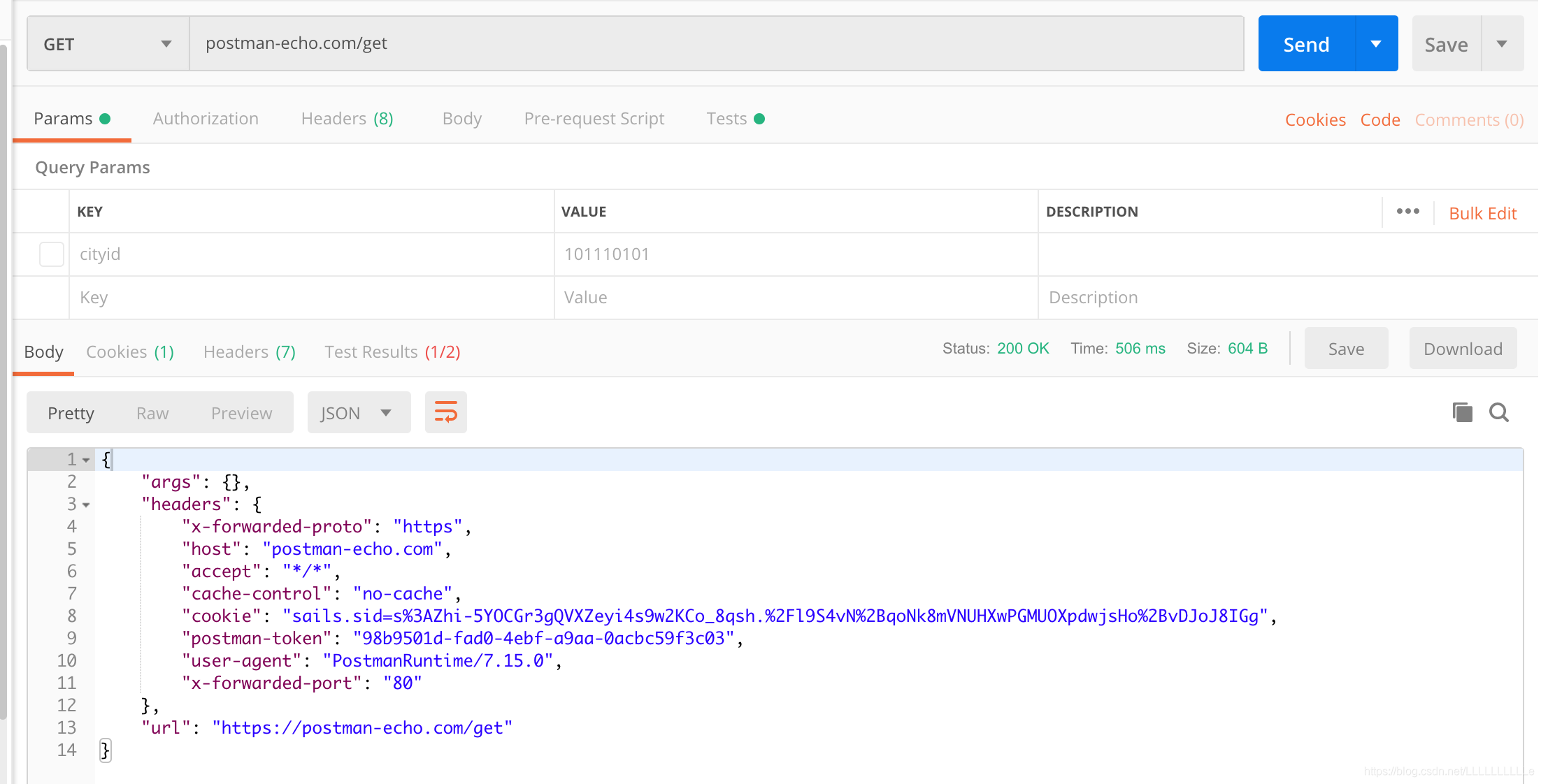The width and height of the screenshot is (1541, 784).
Task: Click the "url" value in response
Action: tap(362, 727)
